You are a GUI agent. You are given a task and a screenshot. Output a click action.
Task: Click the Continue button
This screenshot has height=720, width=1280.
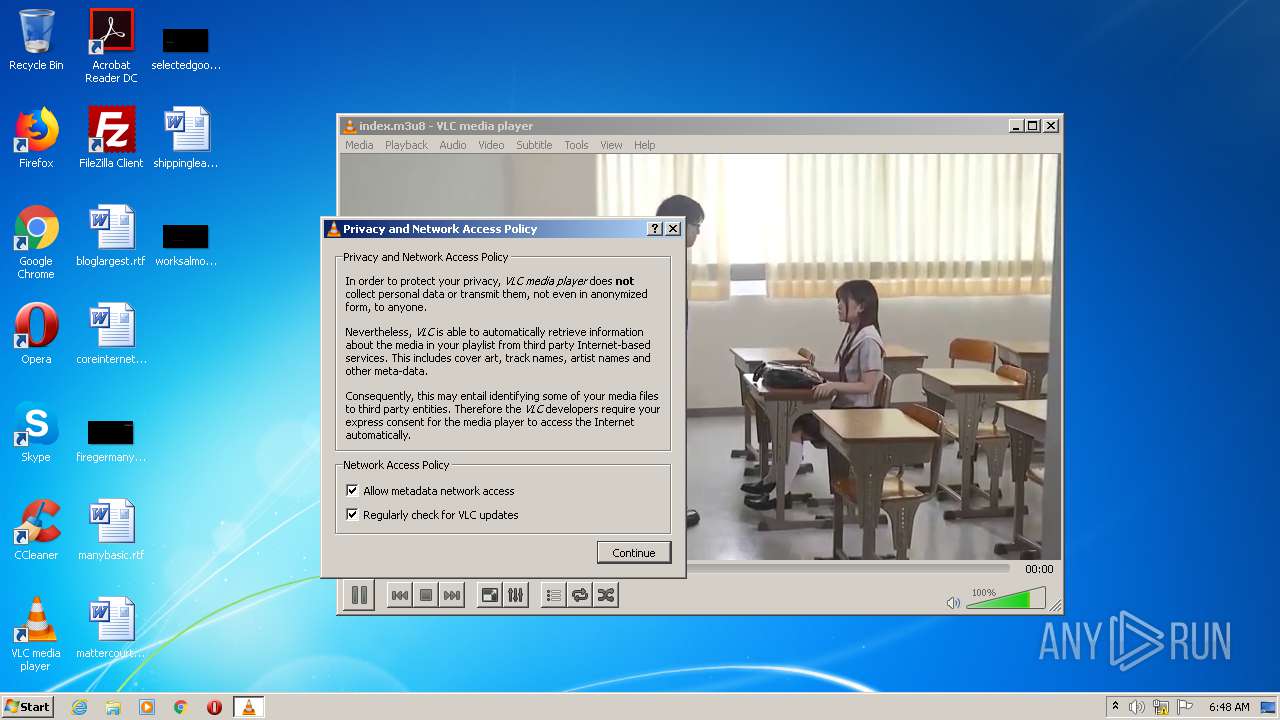[x=634, y=553]
